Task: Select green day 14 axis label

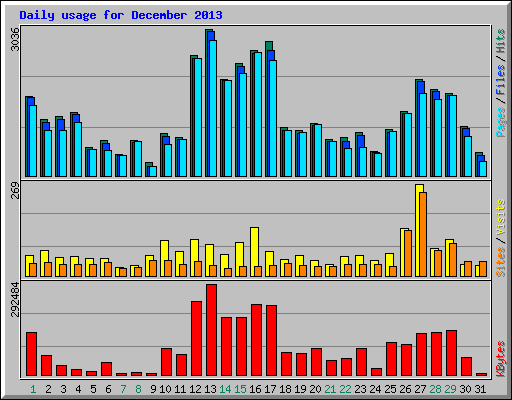Action: [x=225, y=389]
